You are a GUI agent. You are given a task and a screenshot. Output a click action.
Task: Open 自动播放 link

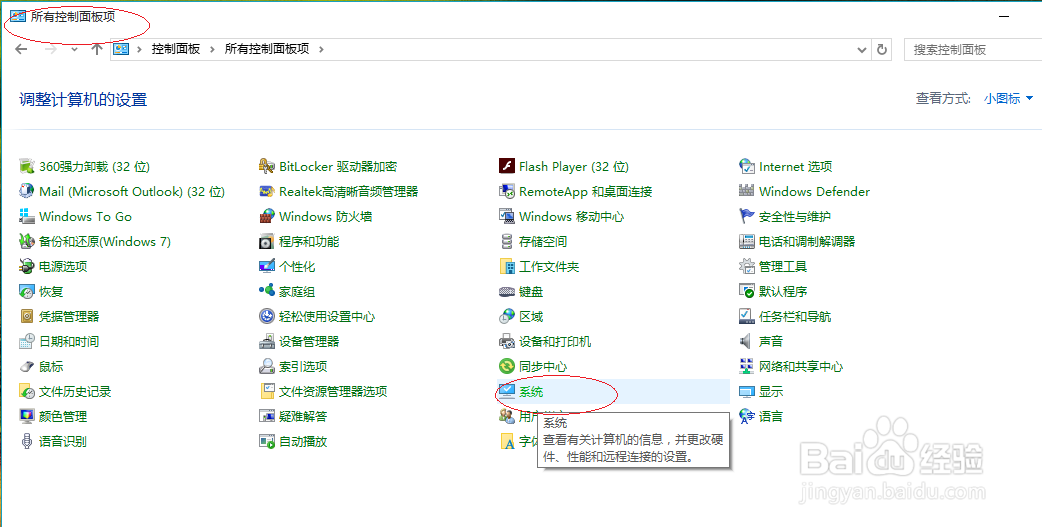point(303,441)
